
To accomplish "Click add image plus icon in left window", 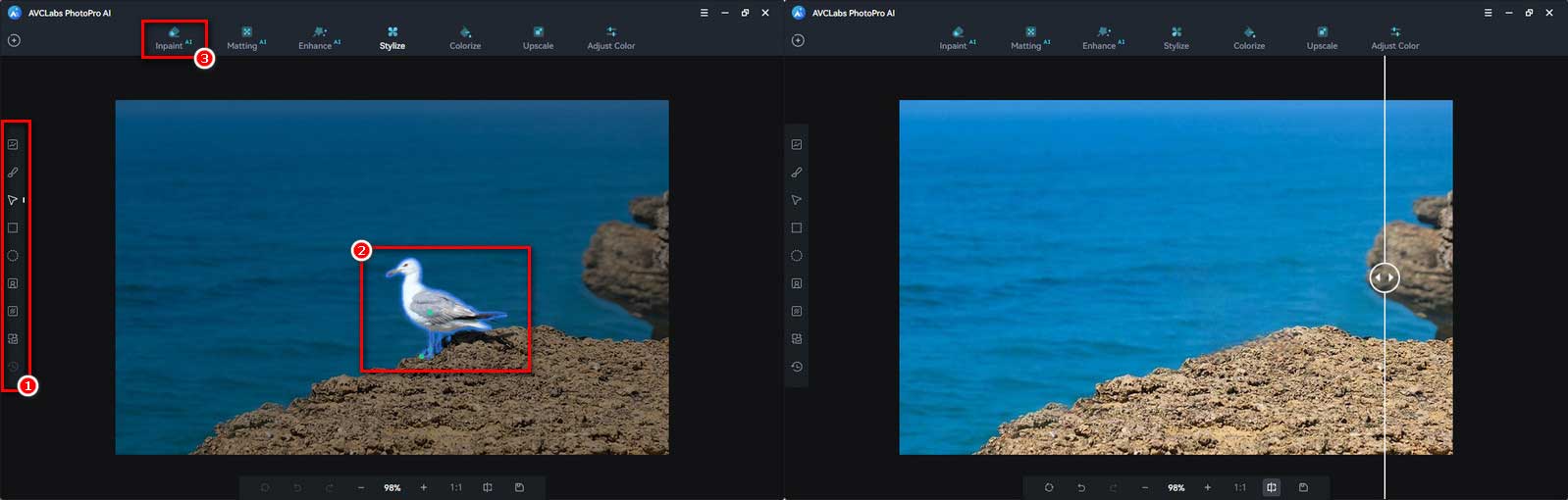I will coord(14,40).
